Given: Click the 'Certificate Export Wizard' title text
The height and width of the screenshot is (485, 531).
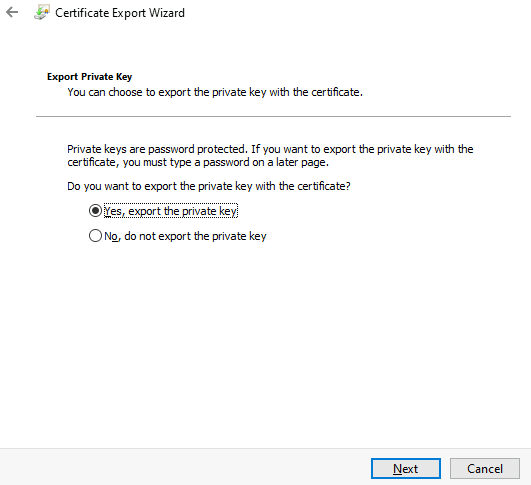Looking at the screenshot, I should [120, 13].
